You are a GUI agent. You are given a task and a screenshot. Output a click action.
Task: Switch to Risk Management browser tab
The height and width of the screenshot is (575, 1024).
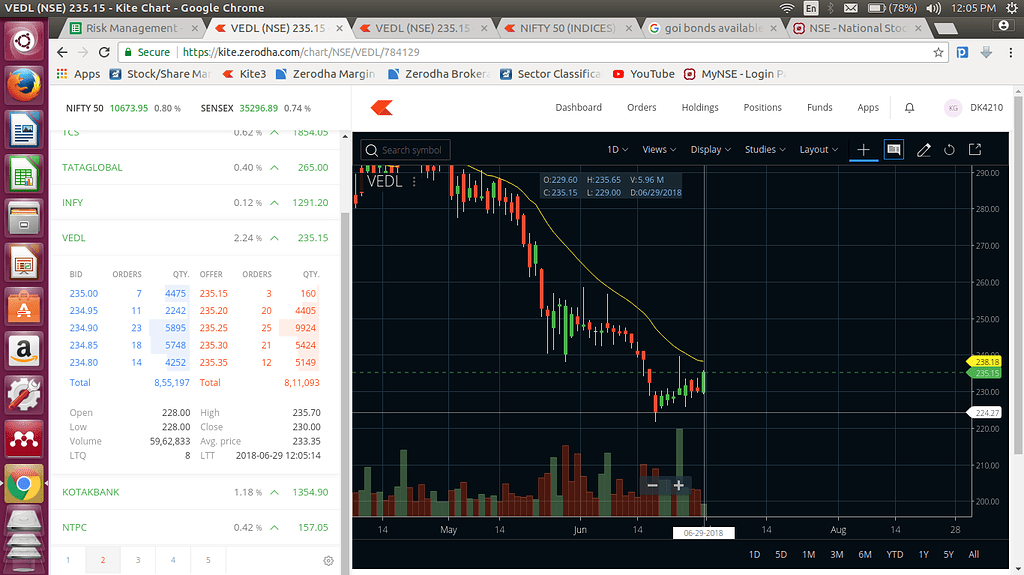133,28
